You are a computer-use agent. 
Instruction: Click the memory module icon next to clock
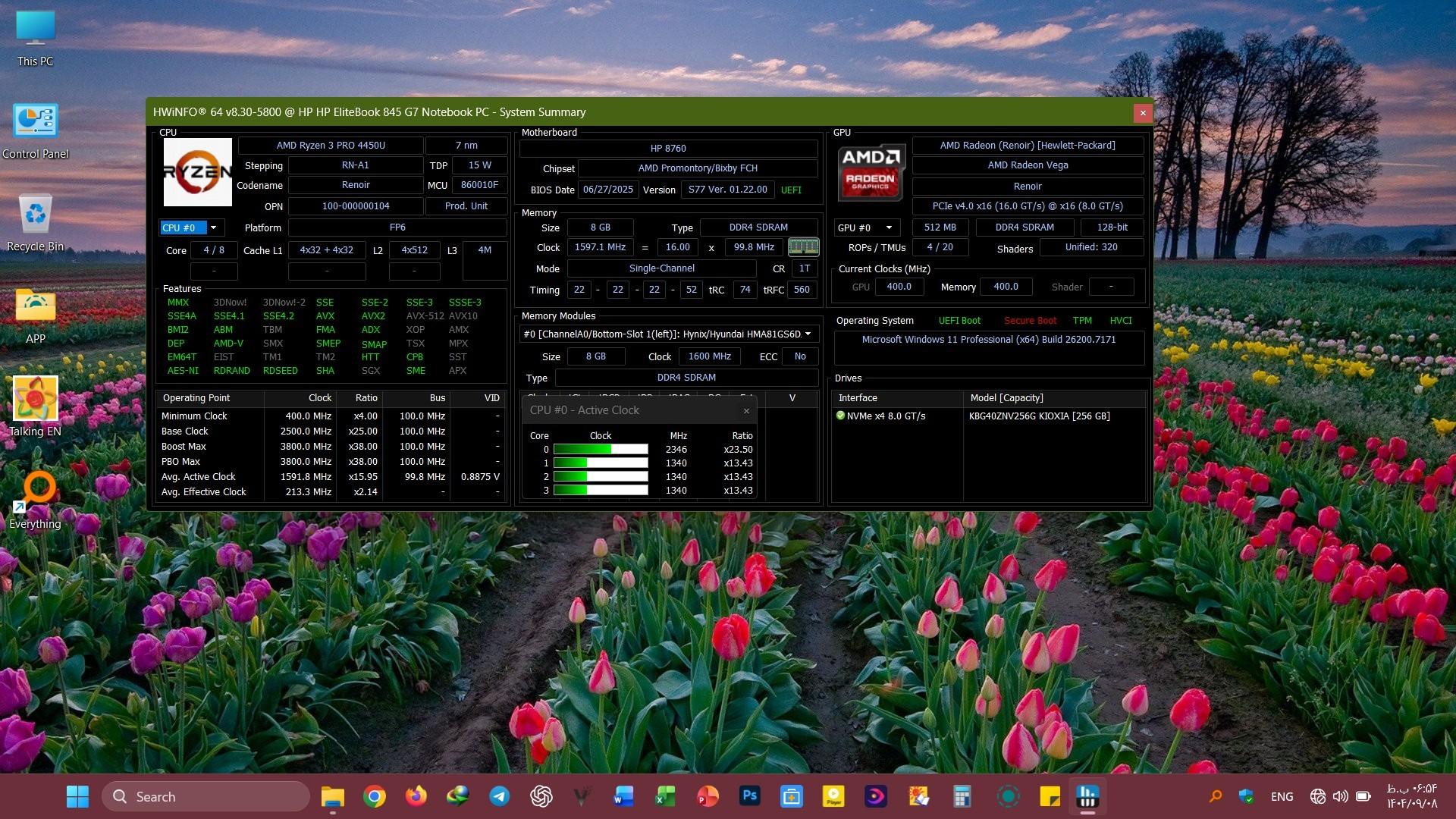coord(803,246)
